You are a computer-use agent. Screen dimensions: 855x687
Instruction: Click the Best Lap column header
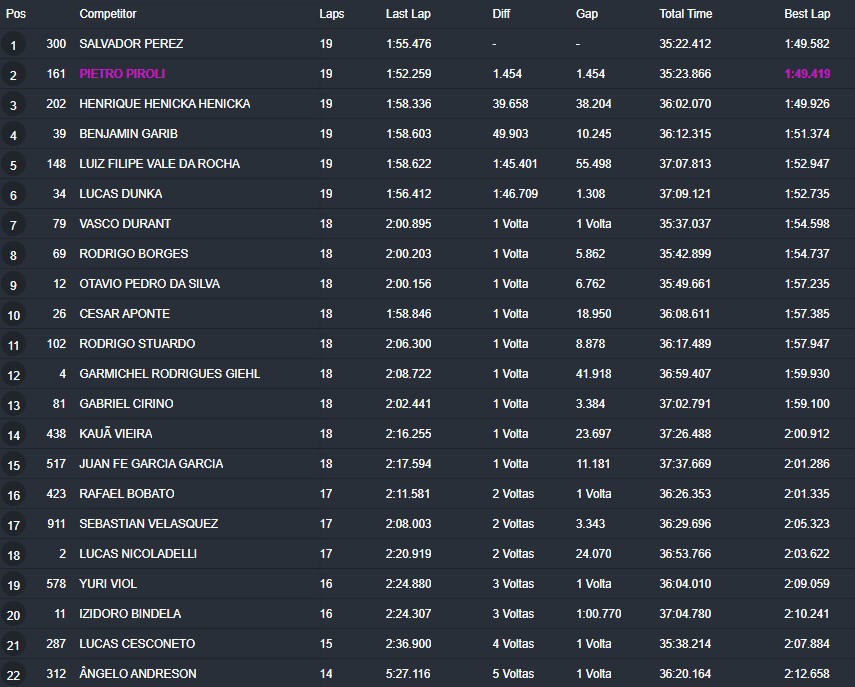806,14
